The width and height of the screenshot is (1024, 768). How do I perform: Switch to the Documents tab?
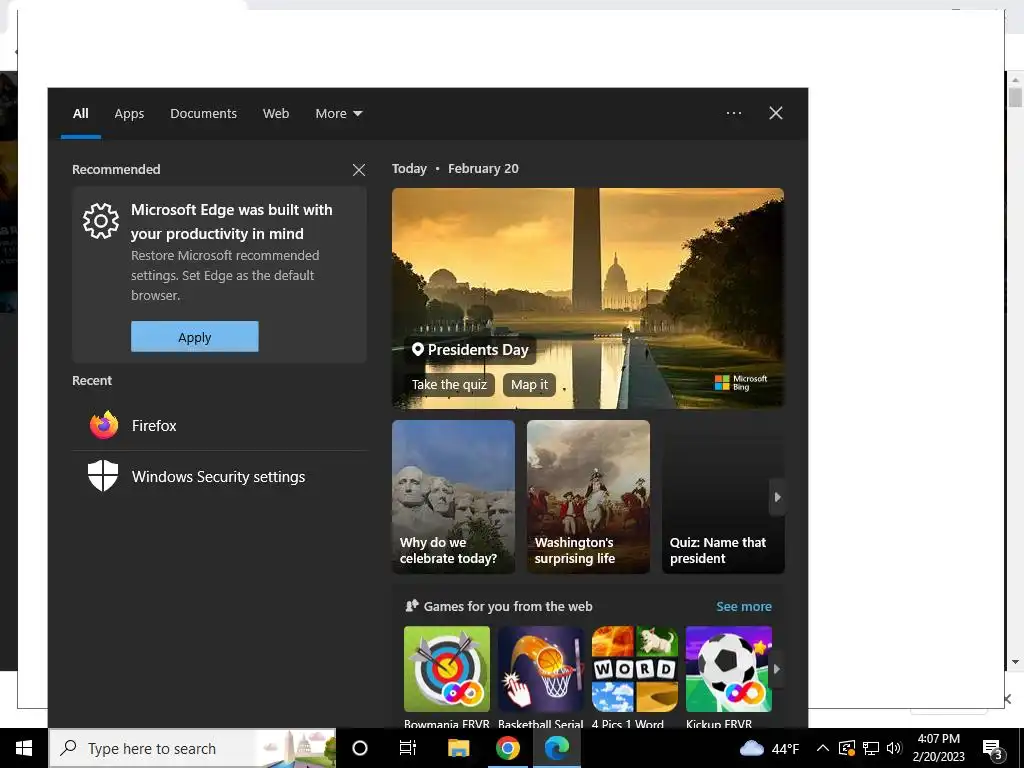204,113
